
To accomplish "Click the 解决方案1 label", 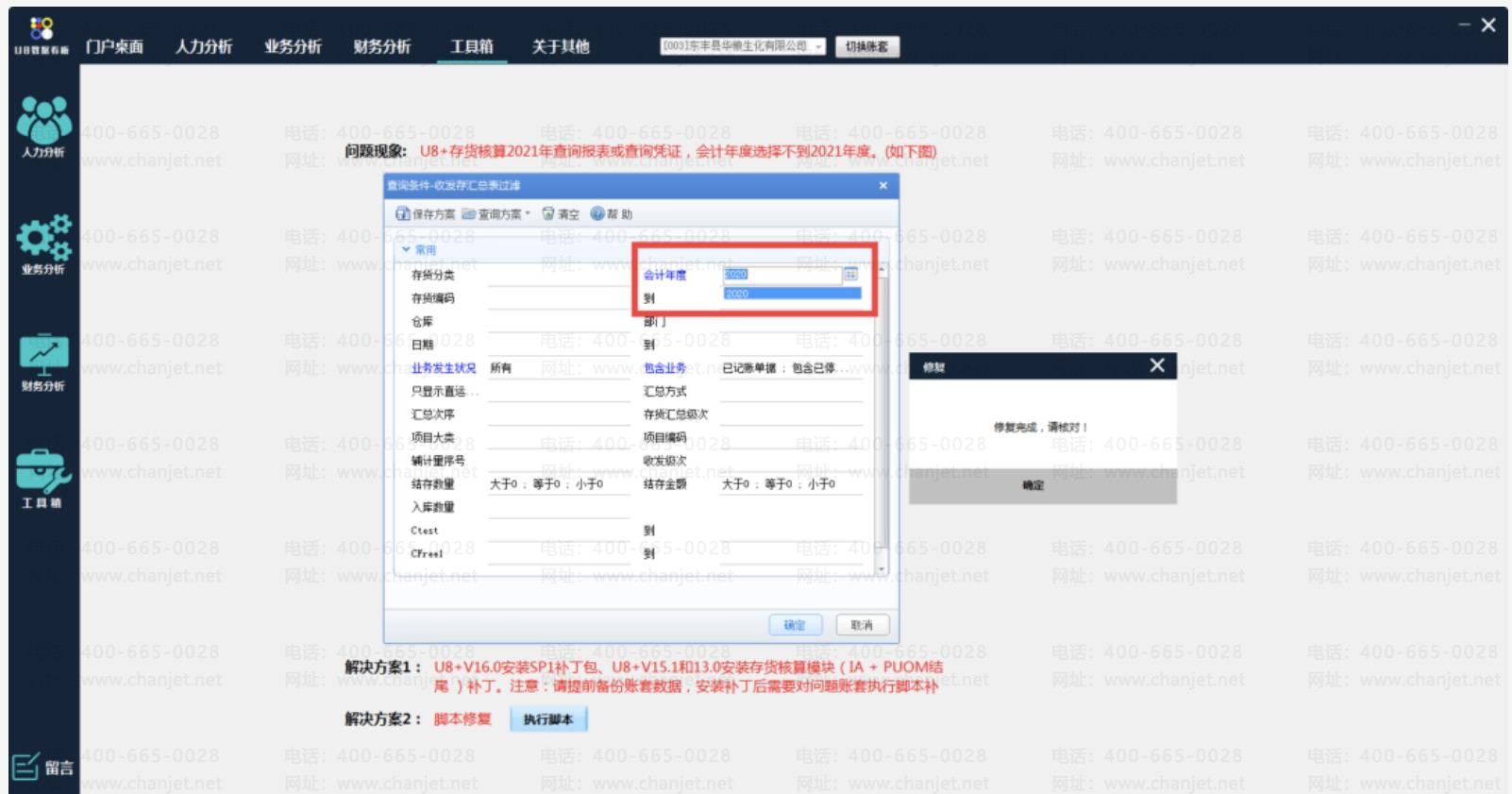I will [x=383, y=667].
